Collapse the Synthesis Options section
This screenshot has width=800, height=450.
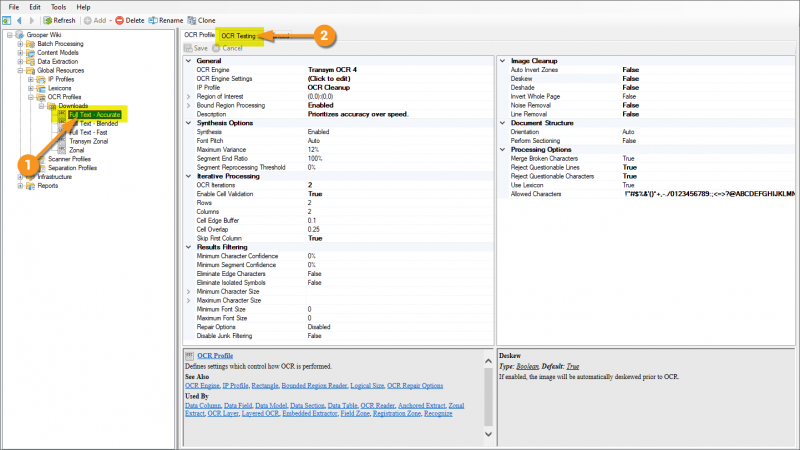pyautogui.click(x=188, y=123)
